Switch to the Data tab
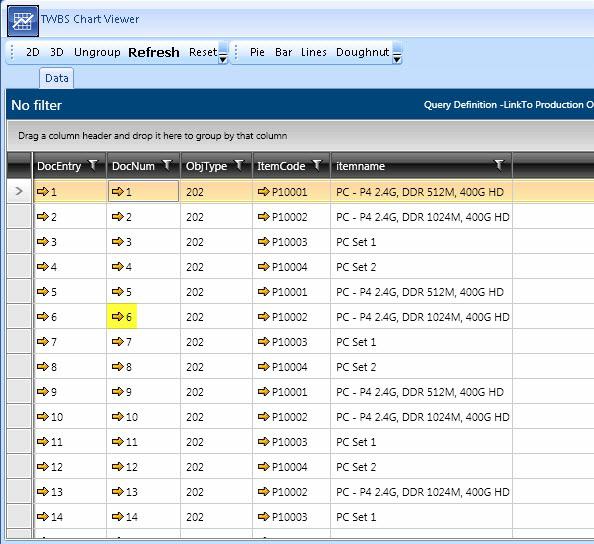Viewport: 594px width, 544px height. click(x=56, y=78)
